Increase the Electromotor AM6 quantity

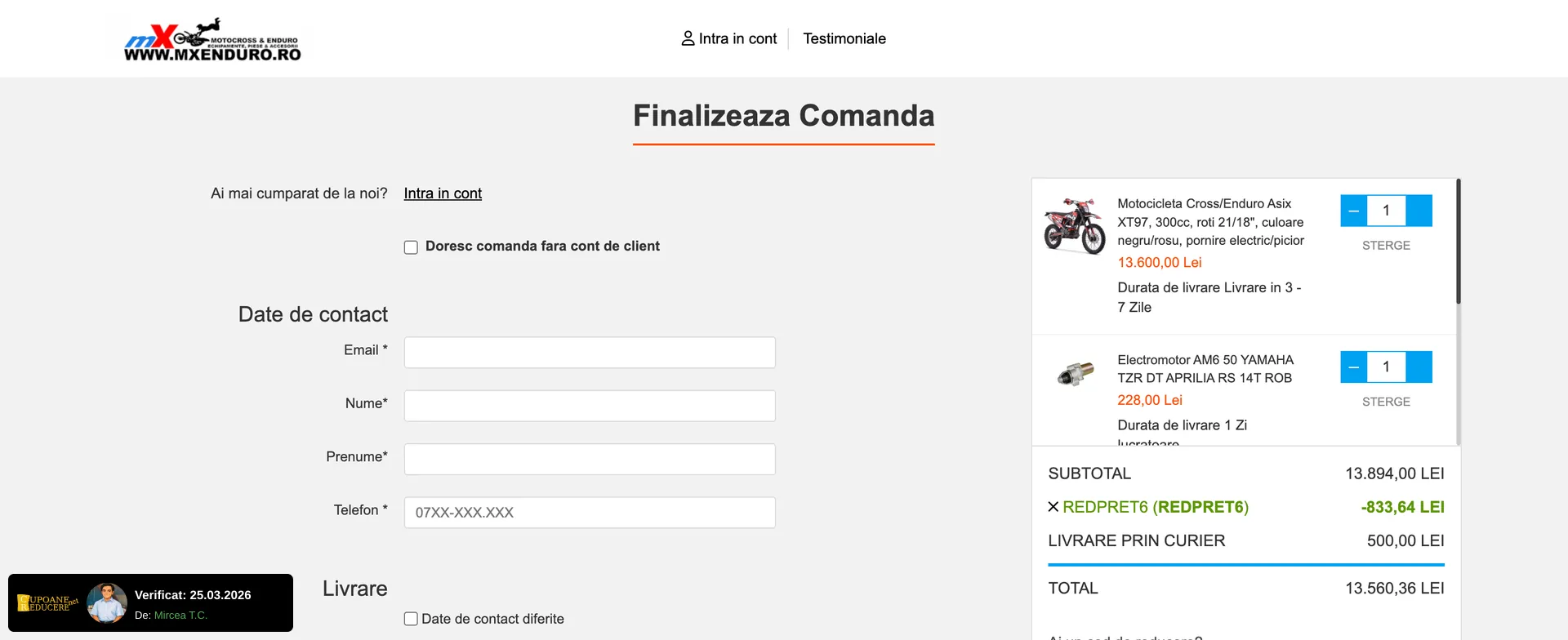[1419, 367]
